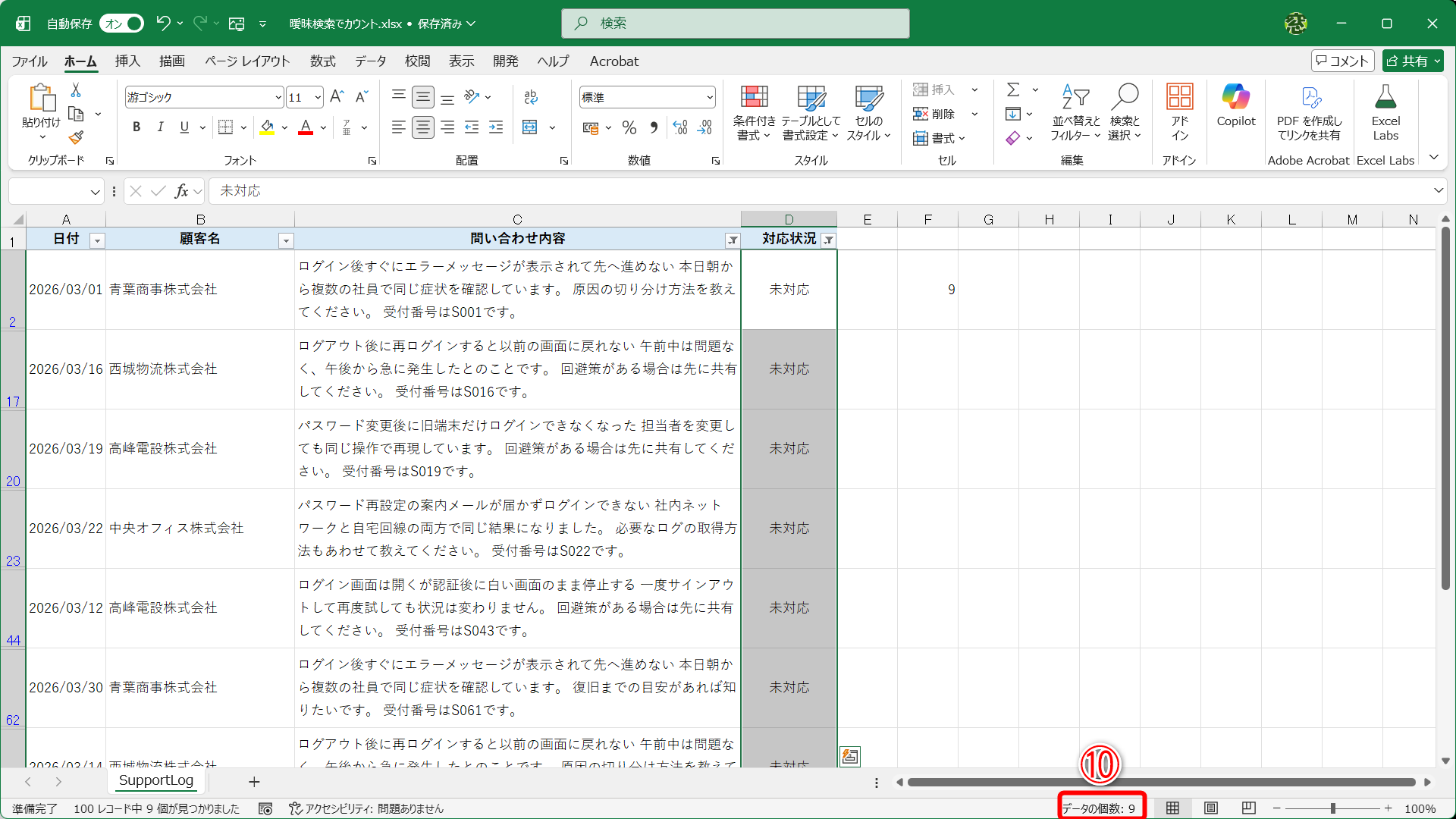
Task: Add a new sheet with the plus button
Action: (254, 782)
